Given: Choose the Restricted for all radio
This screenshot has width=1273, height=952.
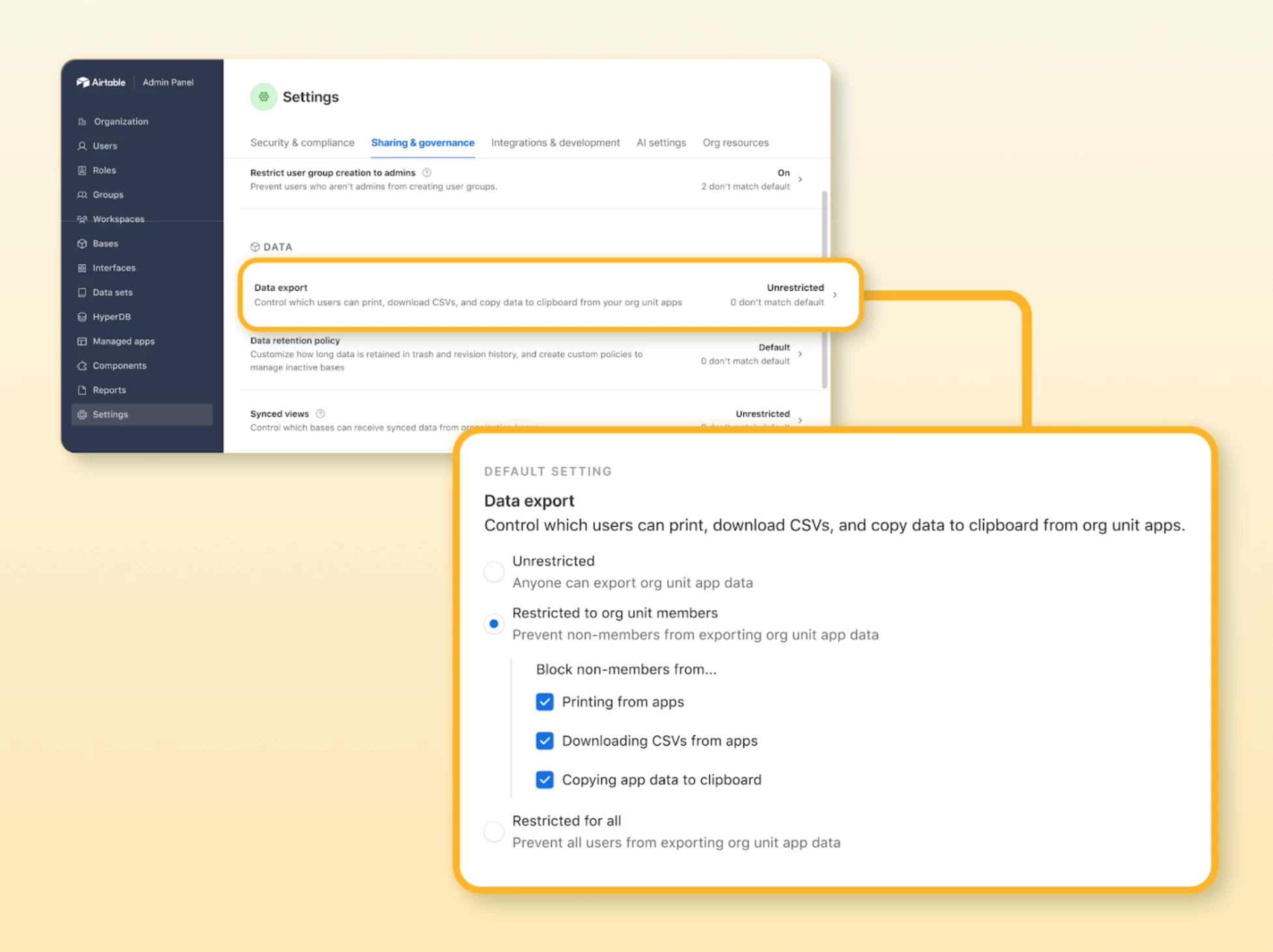Looking at the screenshot, I should click(x=494, y=832).
